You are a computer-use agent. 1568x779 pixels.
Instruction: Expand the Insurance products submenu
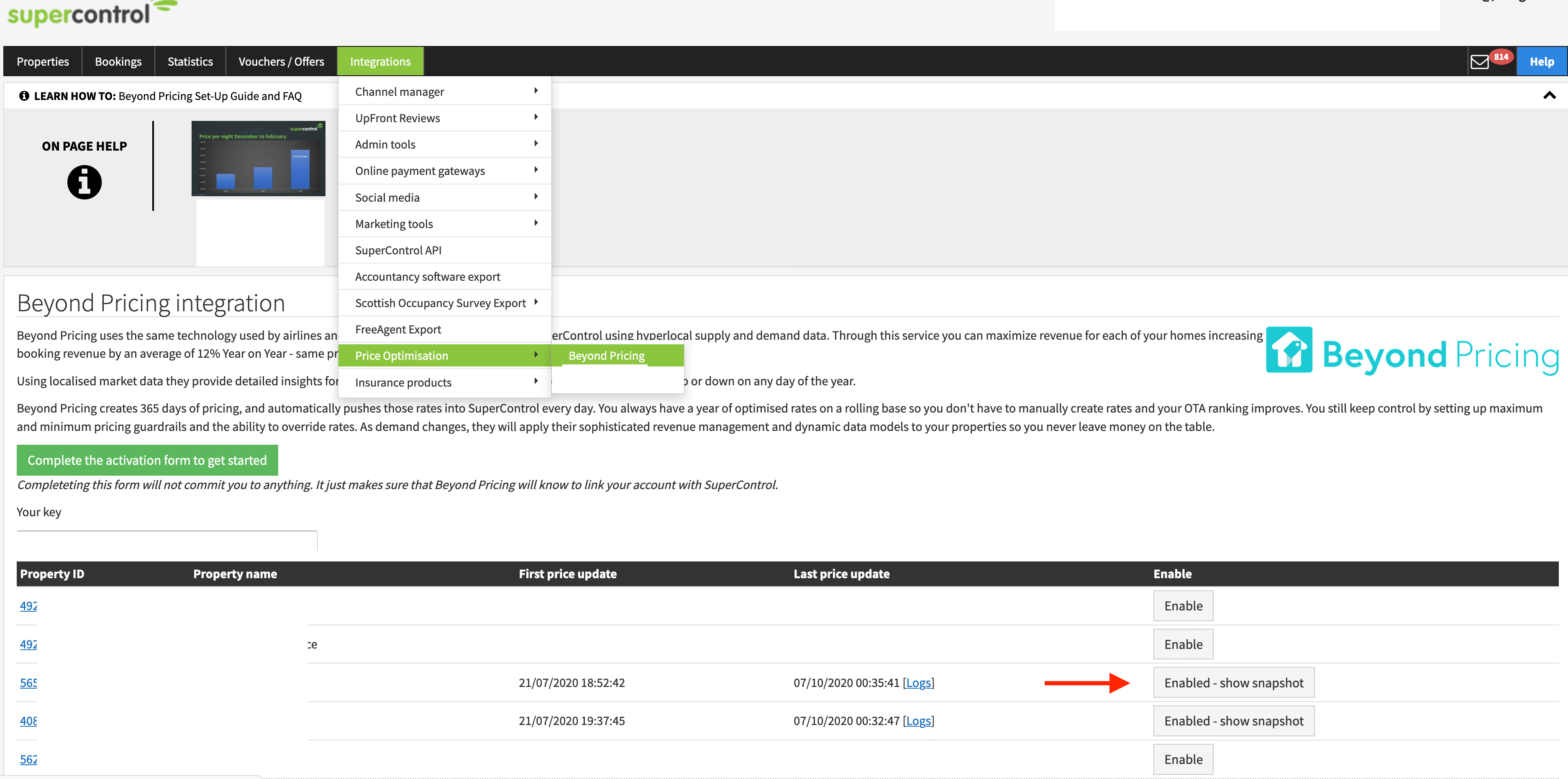coord(445,382)
